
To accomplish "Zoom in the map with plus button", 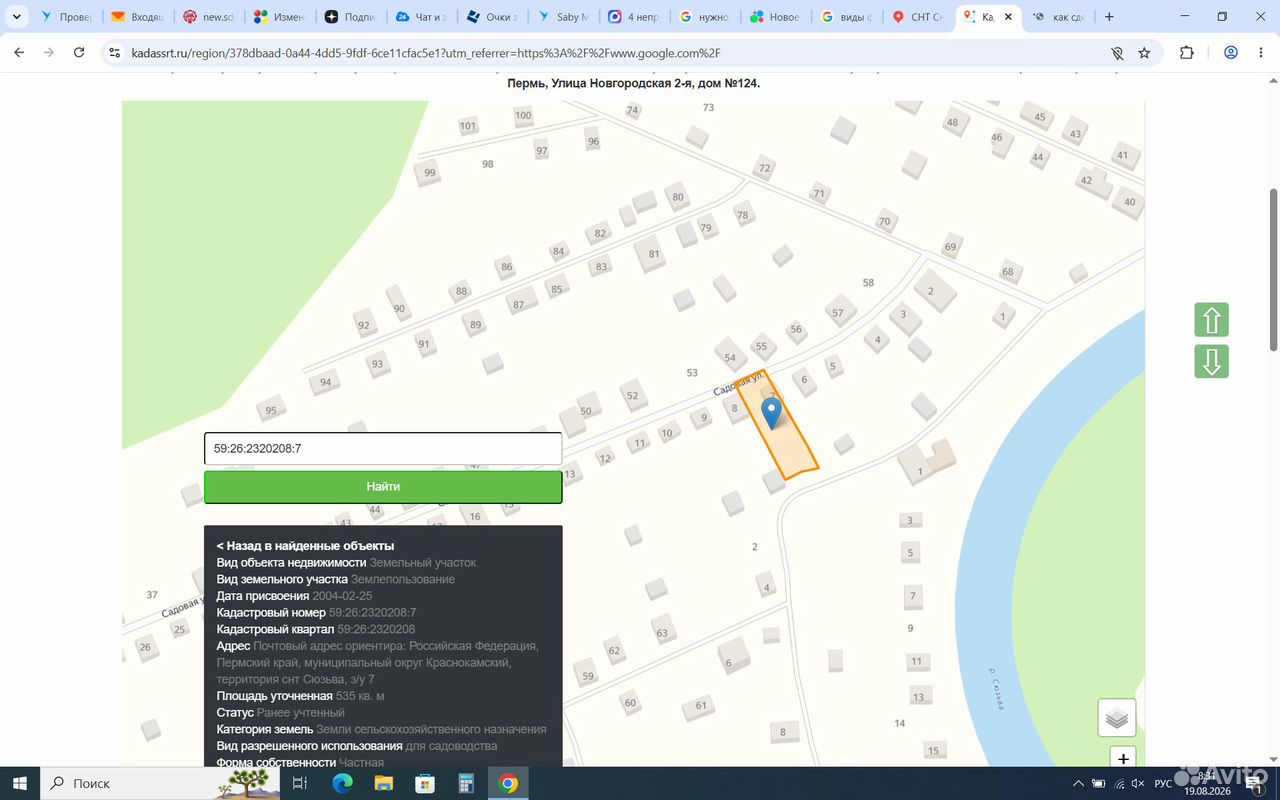I will [1124, 758].
